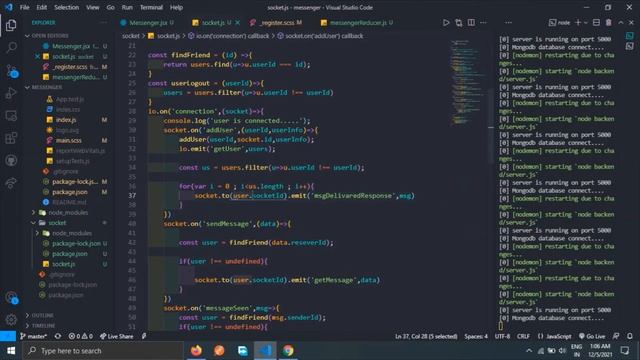
Task: Open the Help menu
Action: 176,7
